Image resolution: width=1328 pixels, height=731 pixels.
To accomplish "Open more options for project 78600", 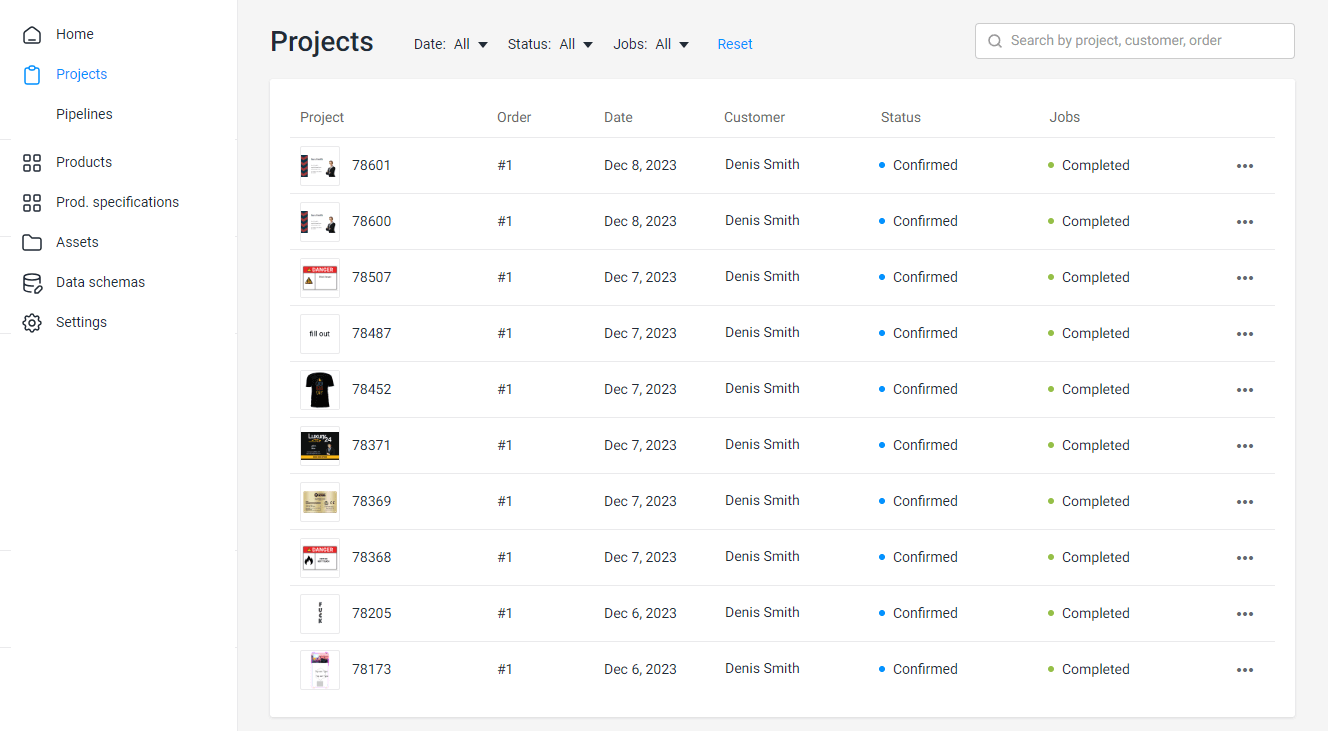I will tap(1245, 222).
